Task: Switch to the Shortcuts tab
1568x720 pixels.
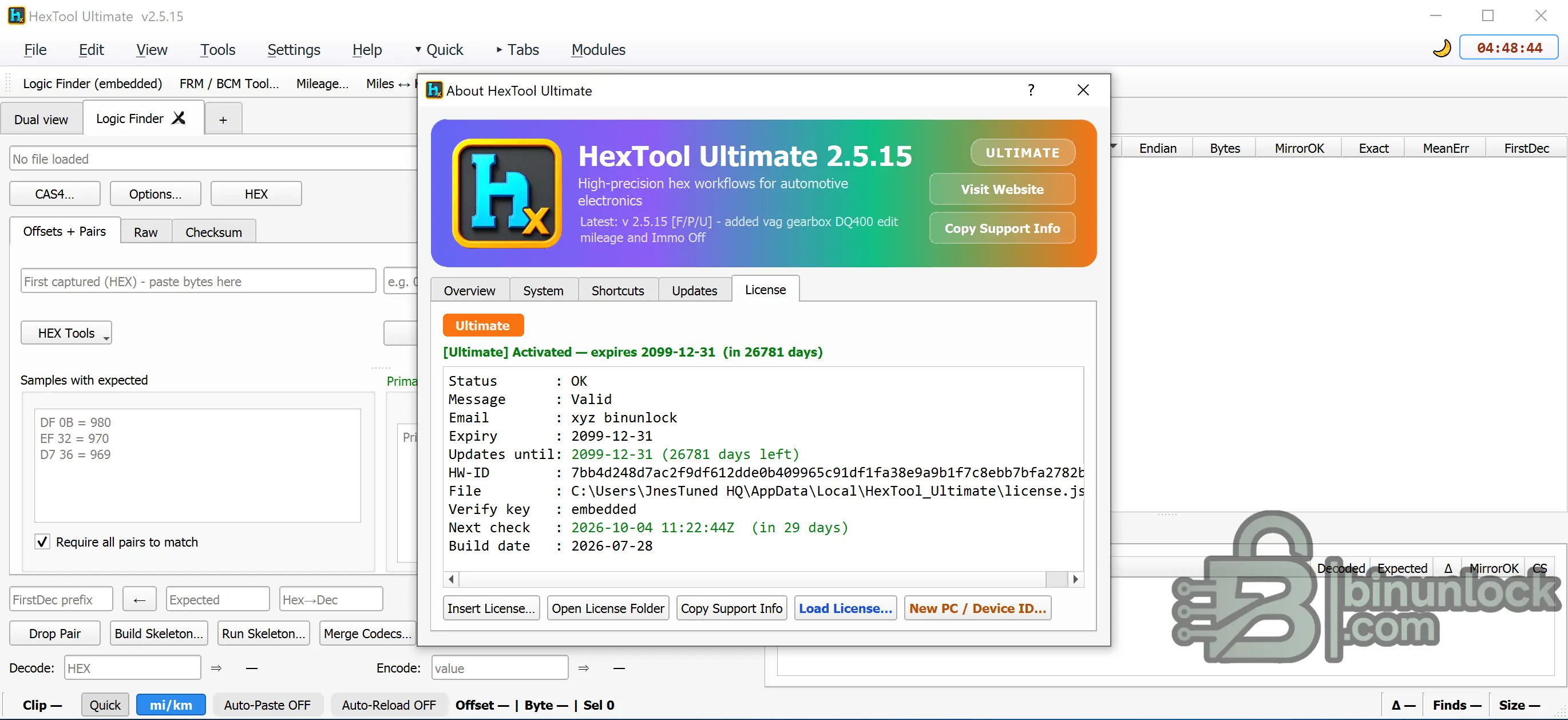Action: click(x=617, y=290)
